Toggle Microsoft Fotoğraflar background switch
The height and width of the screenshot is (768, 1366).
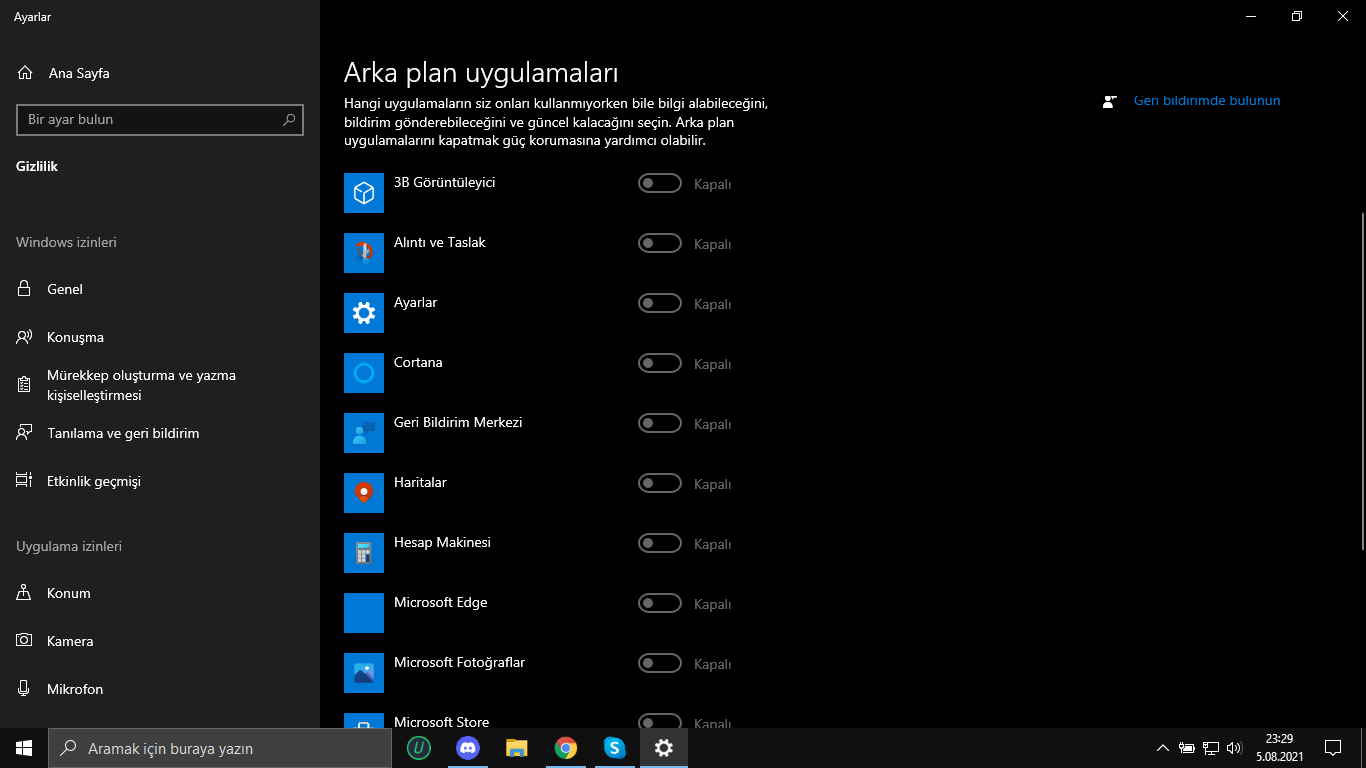click(660, 663)
